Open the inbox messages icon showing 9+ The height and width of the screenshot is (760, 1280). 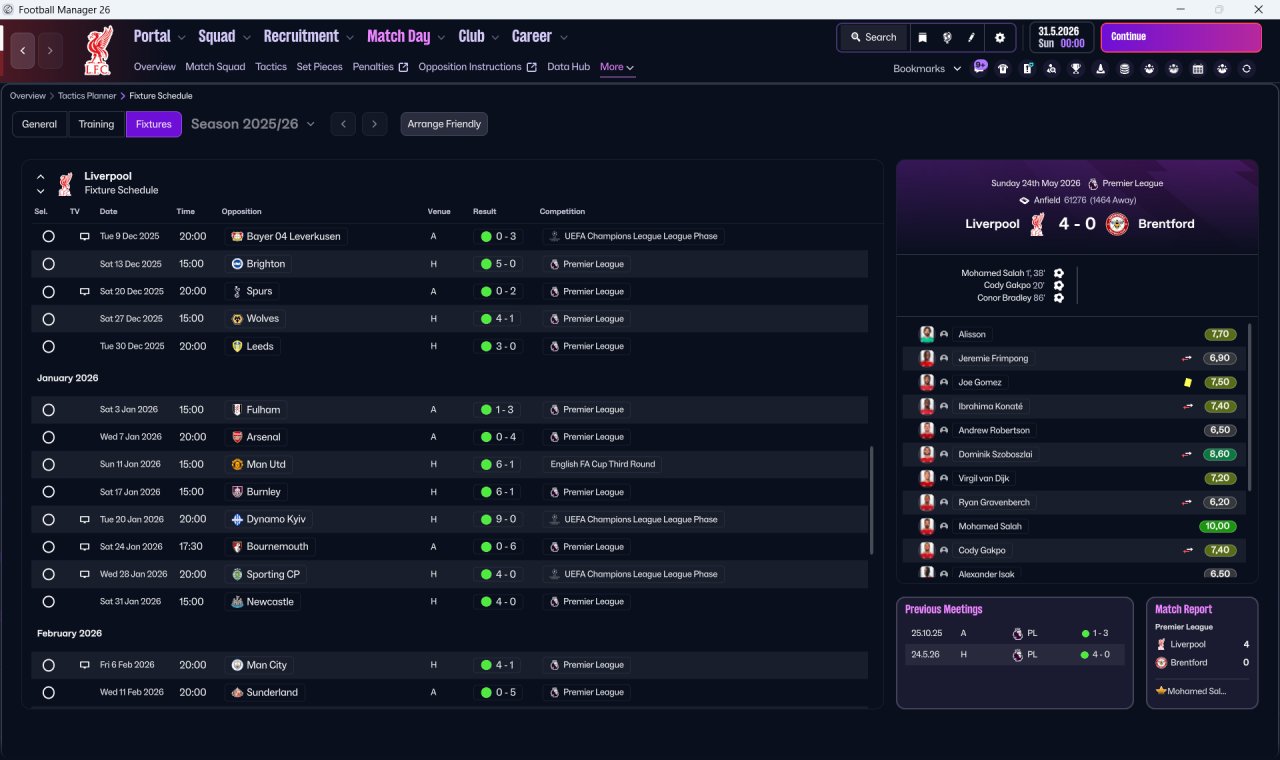(981, 67)
